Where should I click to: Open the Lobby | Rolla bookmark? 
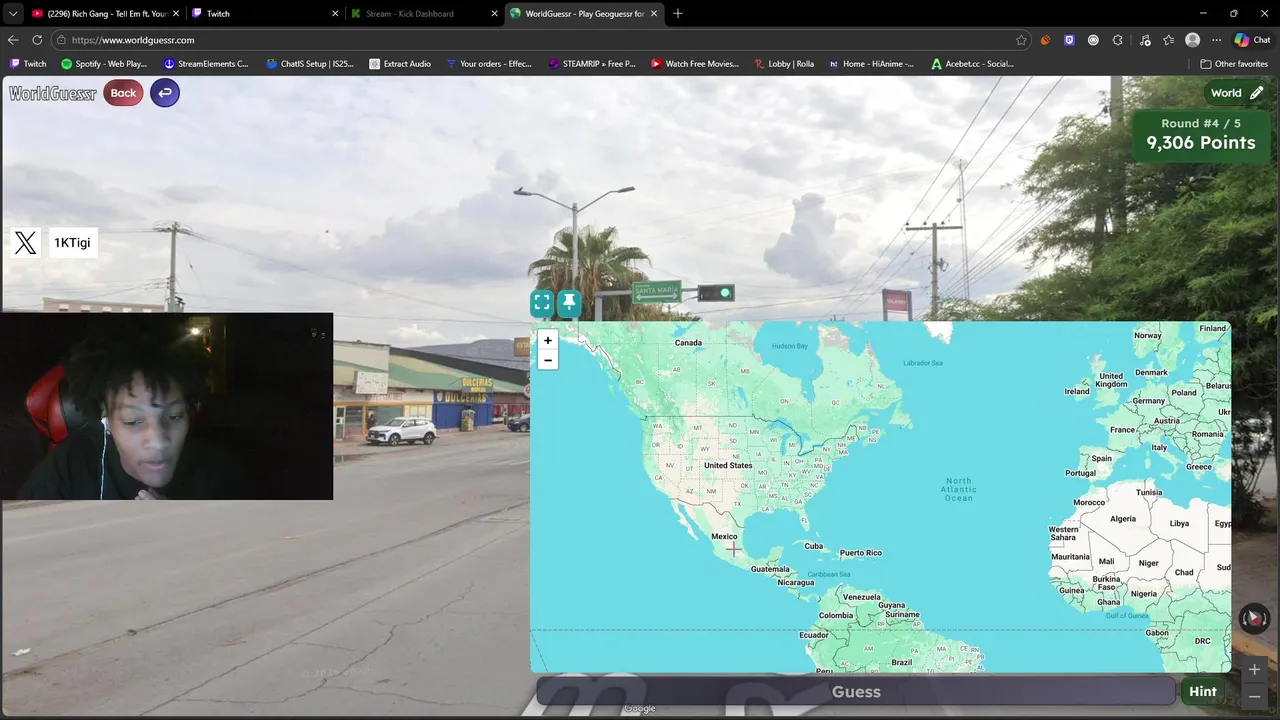click(x=784, y=64)
